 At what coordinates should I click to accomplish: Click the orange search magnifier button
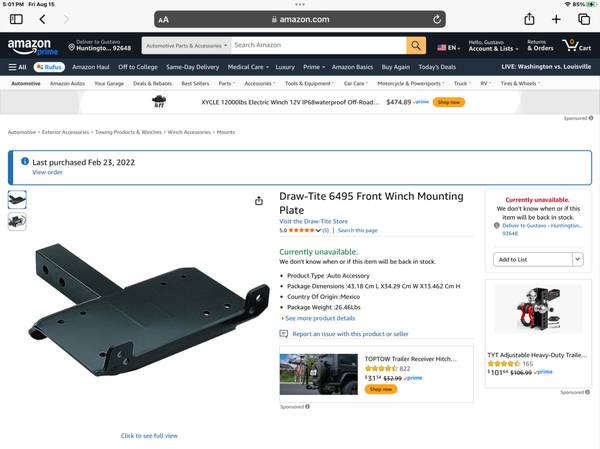coord(416,45)
